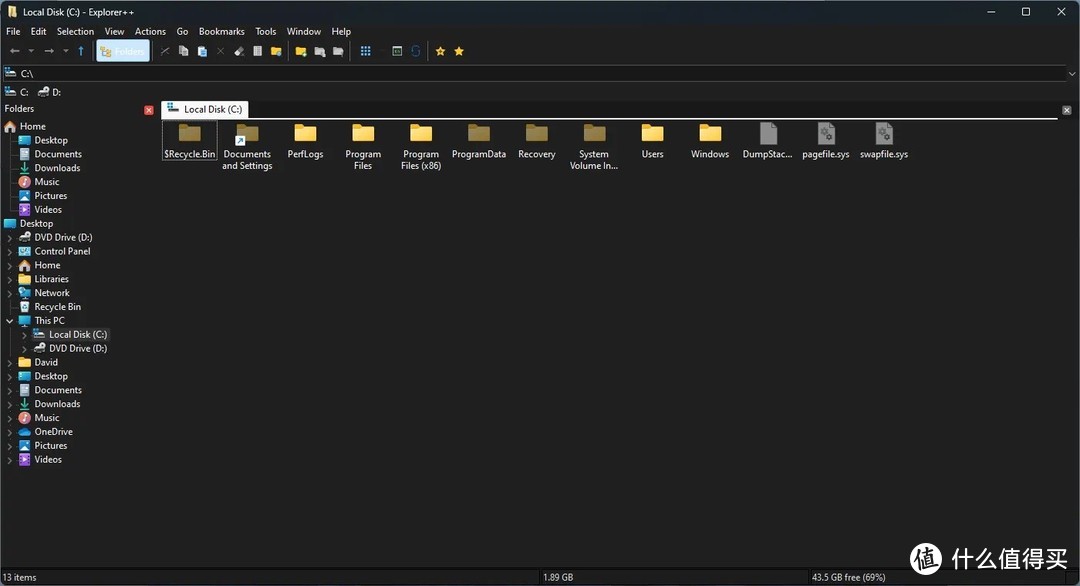Click the Copy toolbar icon
The height and width of the screenshot is (586, 1080).
pos(183,51)
